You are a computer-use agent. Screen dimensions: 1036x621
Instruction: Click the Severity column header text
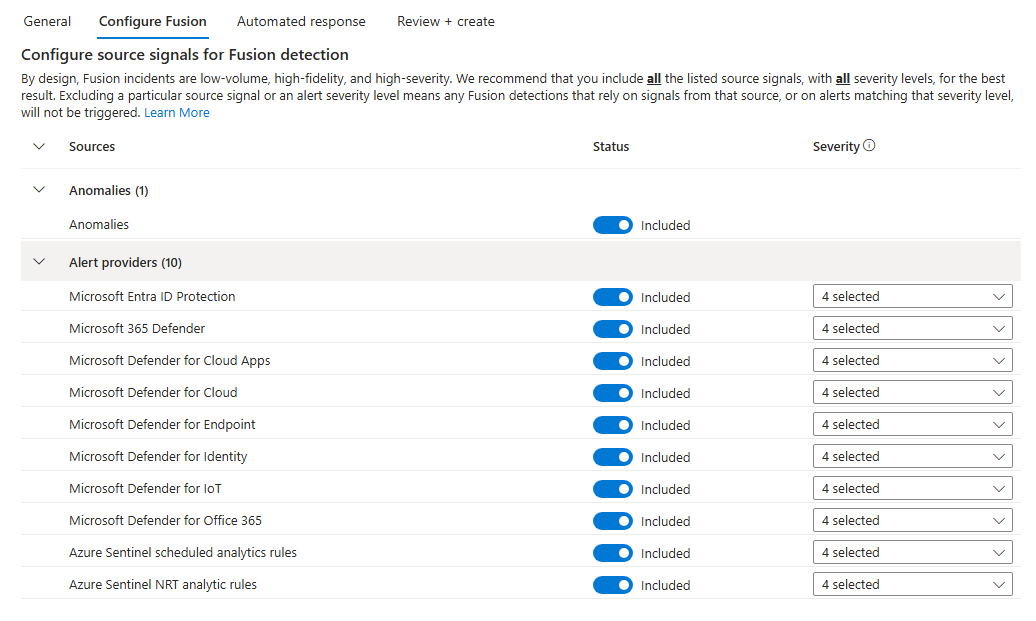coord(836,147)
